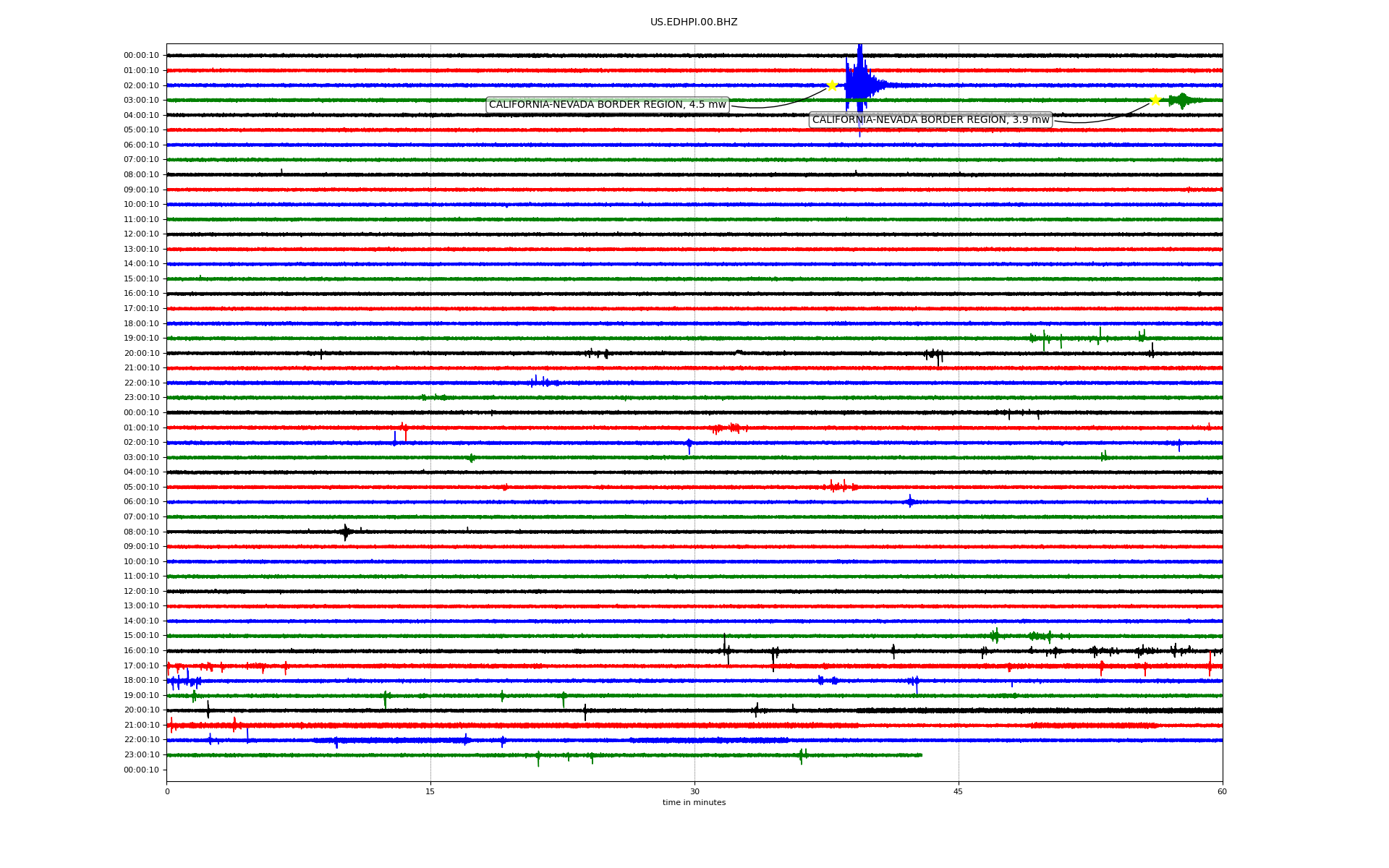Click the plot title US.EDHPI.00.BHZ
1389x868 pixels.
pyautogui.click(x=694, y=22)
